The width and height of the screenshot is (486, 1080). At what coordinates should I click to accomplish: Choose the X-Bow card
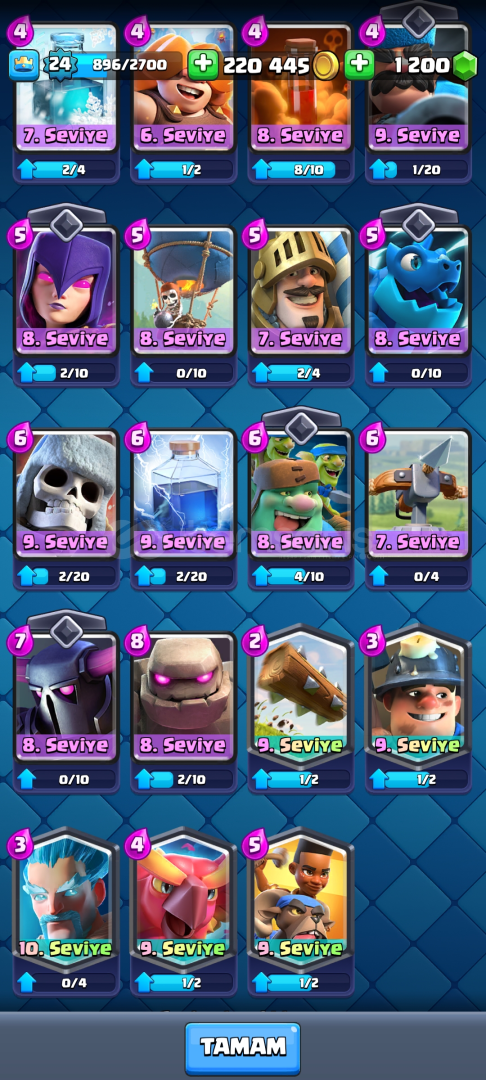tap(419, 494)
